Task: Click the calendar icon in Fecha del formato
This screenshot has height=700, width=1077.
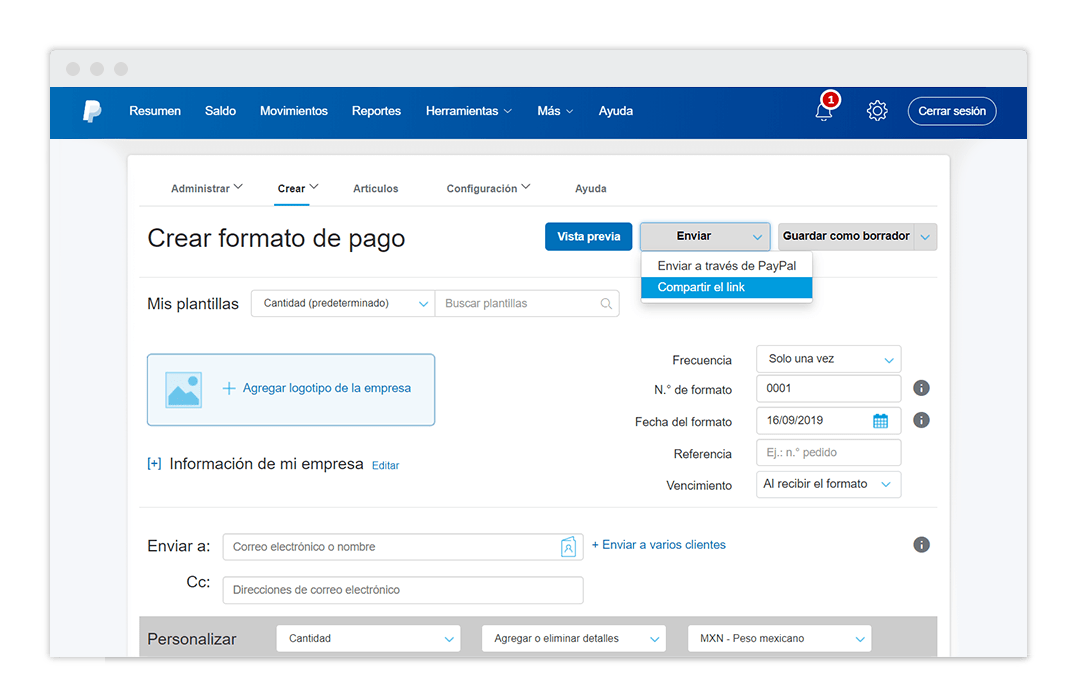Action: pos(880,421)
